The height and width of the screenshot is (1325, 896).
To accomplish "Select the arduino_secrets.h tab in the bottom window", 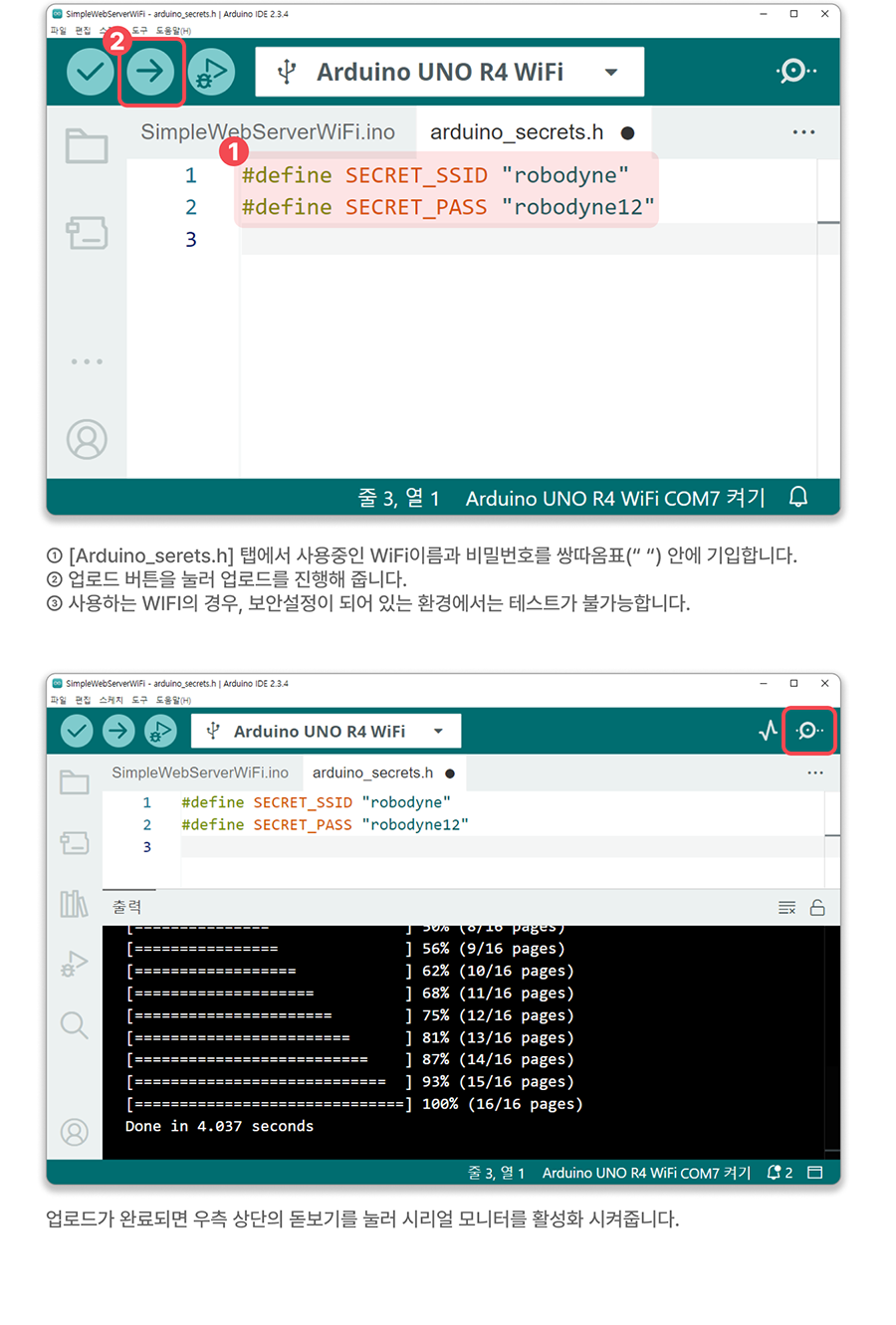I will click(x=372, y=773).
